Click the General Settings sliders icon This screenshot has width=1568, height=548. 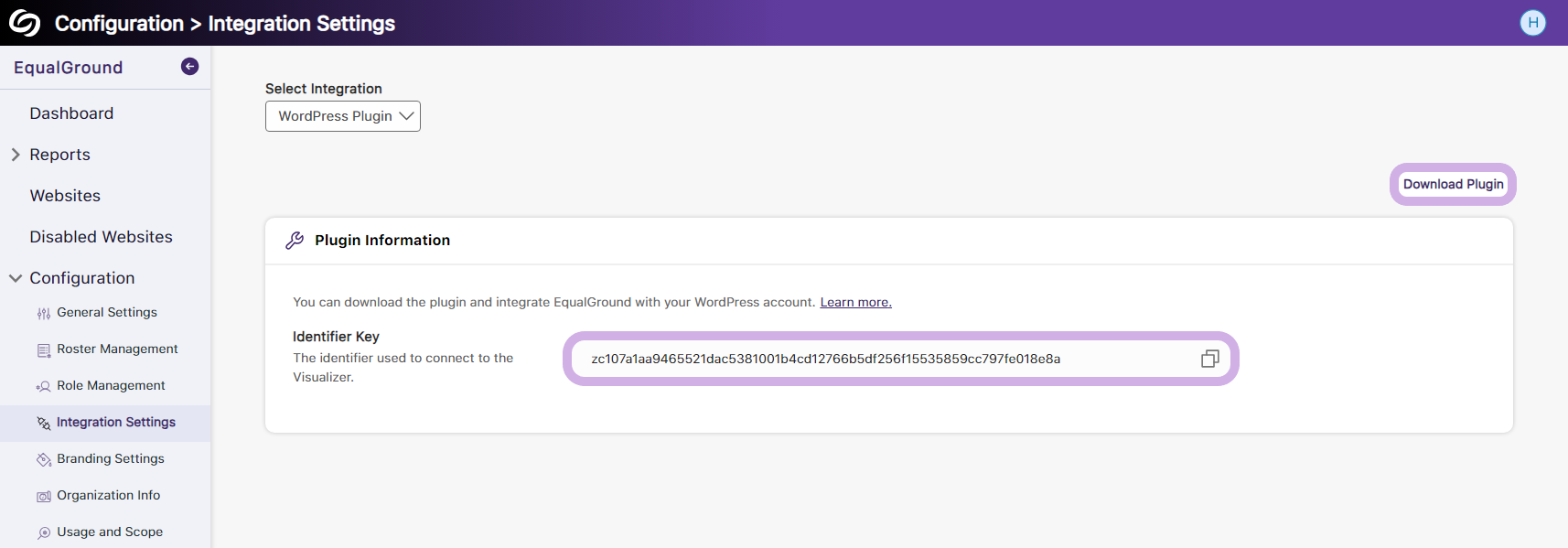(x=44, y=314)
